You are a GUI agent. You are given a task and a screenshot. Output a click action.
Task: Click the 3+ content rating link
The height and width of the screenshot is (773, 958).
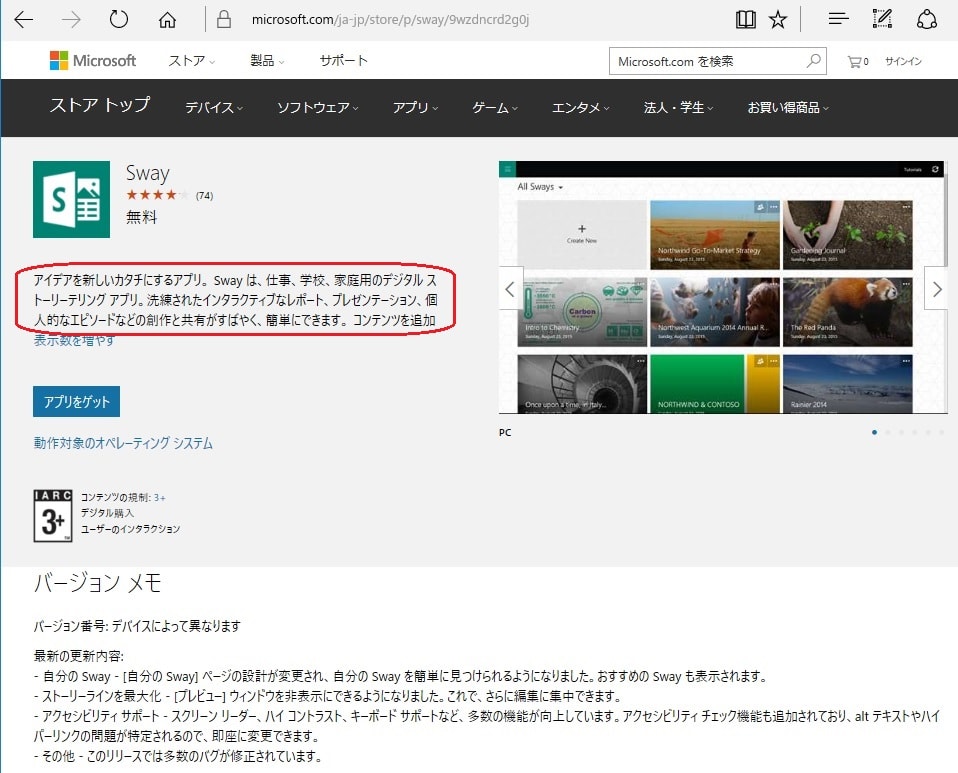tap(159, 497)
